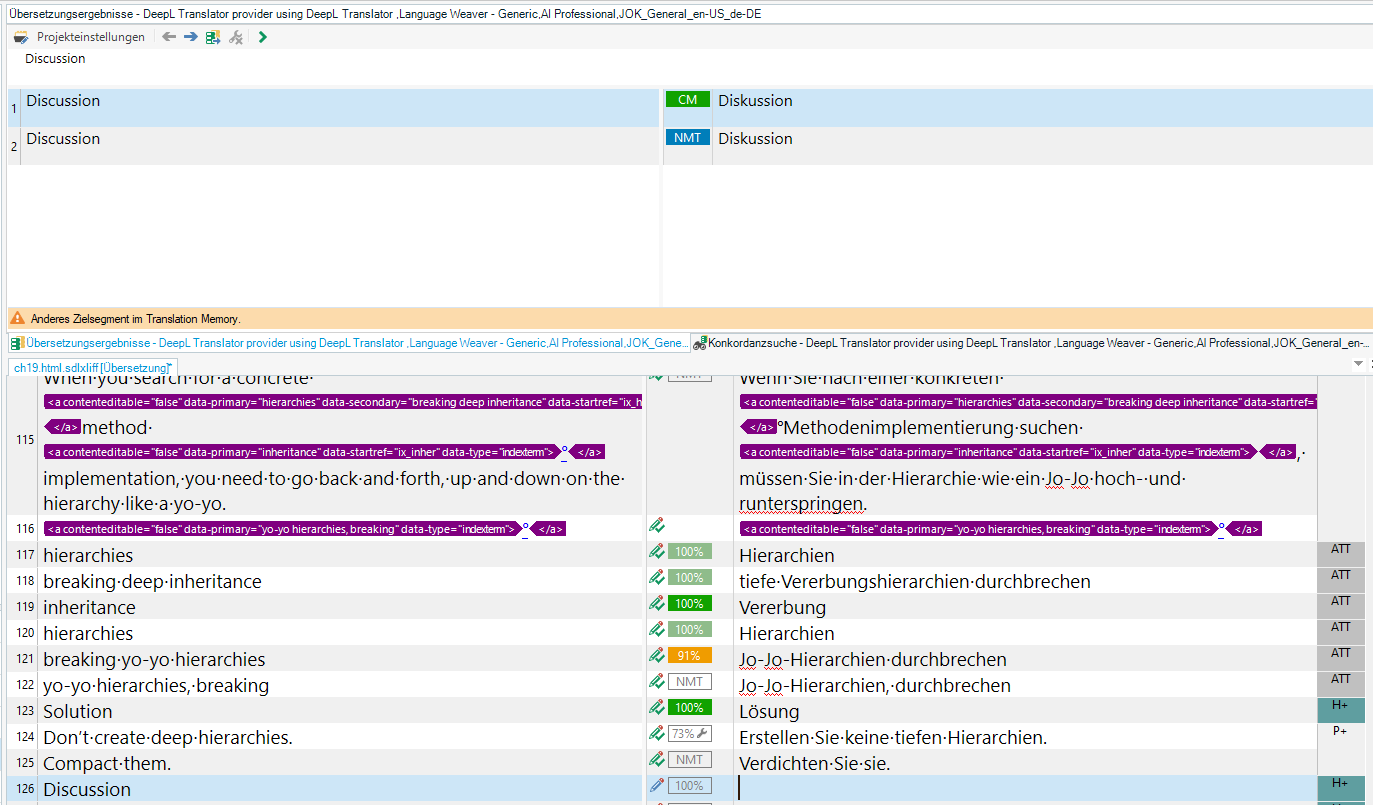Click the target text 'Lösung' in segment 123
Viewport: 1373px width, 805px height.
coord(769,712)
